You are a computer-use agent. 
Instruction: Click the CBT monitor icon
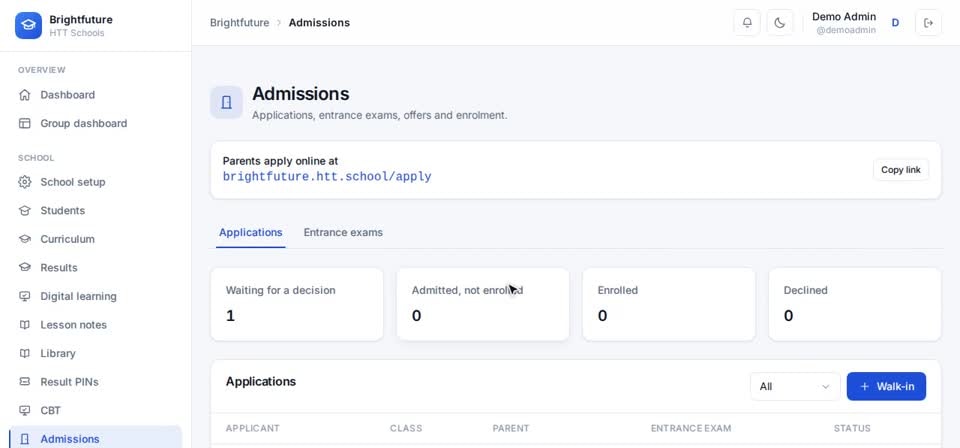tap(24, 410)
